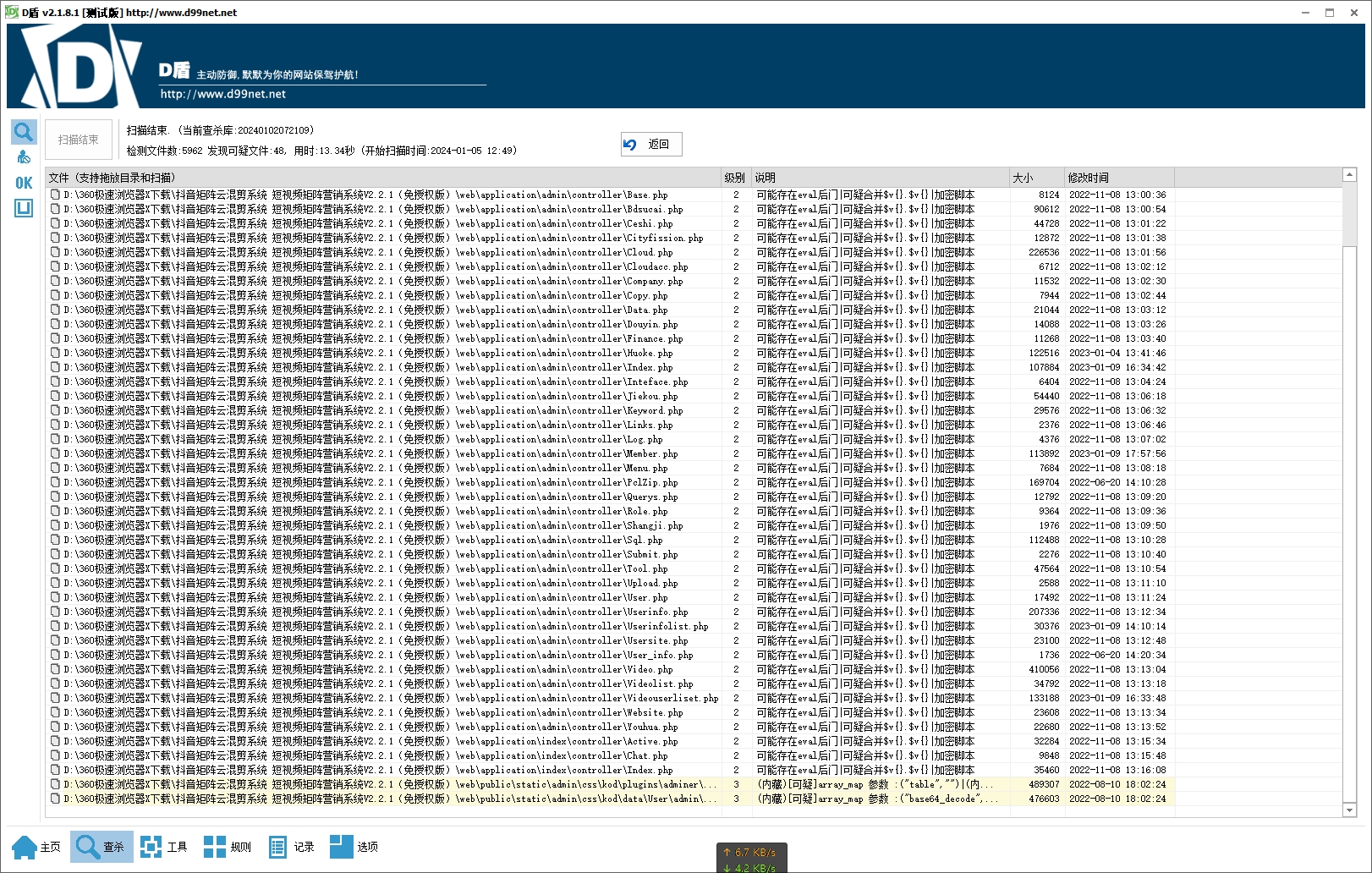Select the Videouserliset.php result row
The width and height of the screenshot is (1372, 873).
(611, 698)
